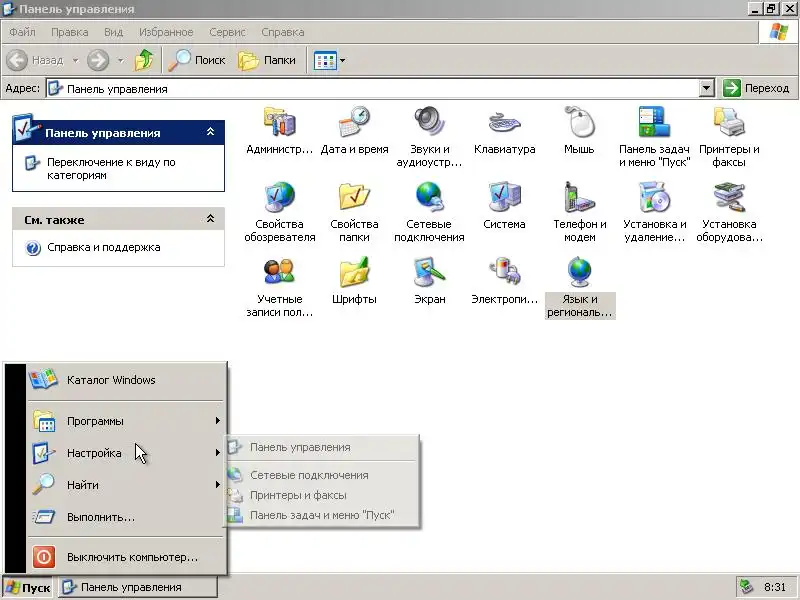This screenshot has width=800, height=600.
Task: Open the forward history dropdown arrow
Action: tap(120, 60)
